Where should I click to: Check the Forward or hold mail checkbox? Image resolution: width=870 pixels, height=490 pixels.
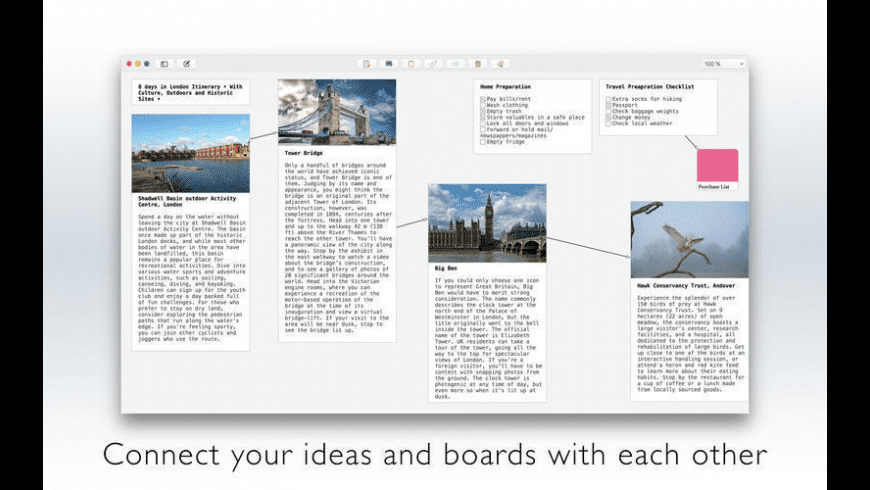(x=483, y=130)
